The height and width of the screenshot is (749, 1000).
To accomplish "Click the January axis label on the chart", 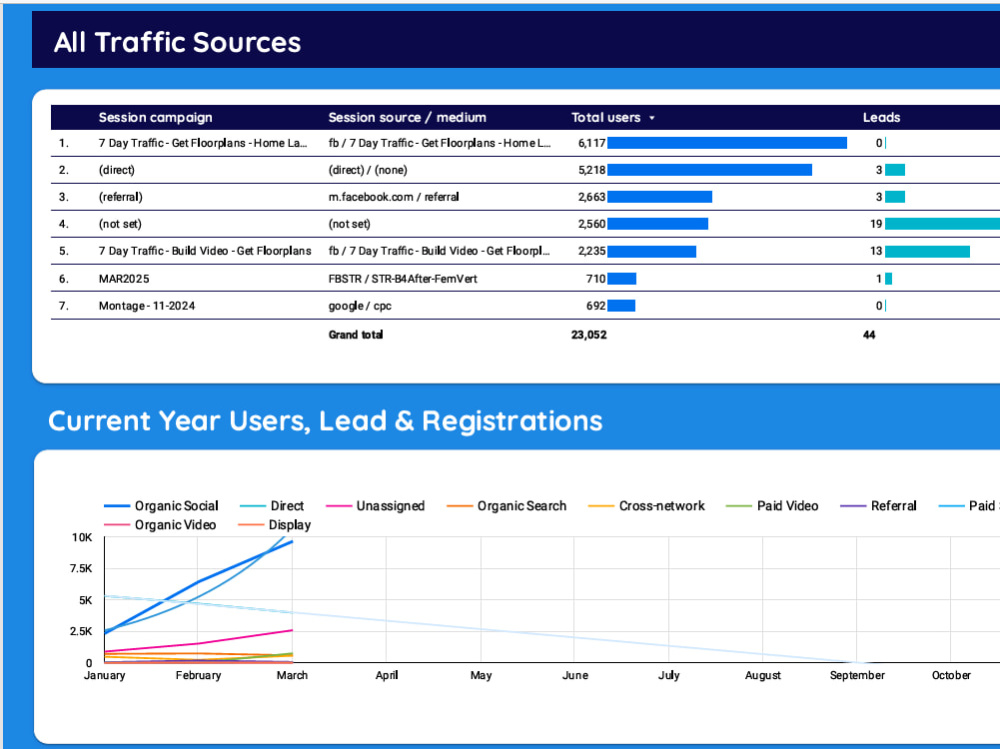I will tap(105, 675).
